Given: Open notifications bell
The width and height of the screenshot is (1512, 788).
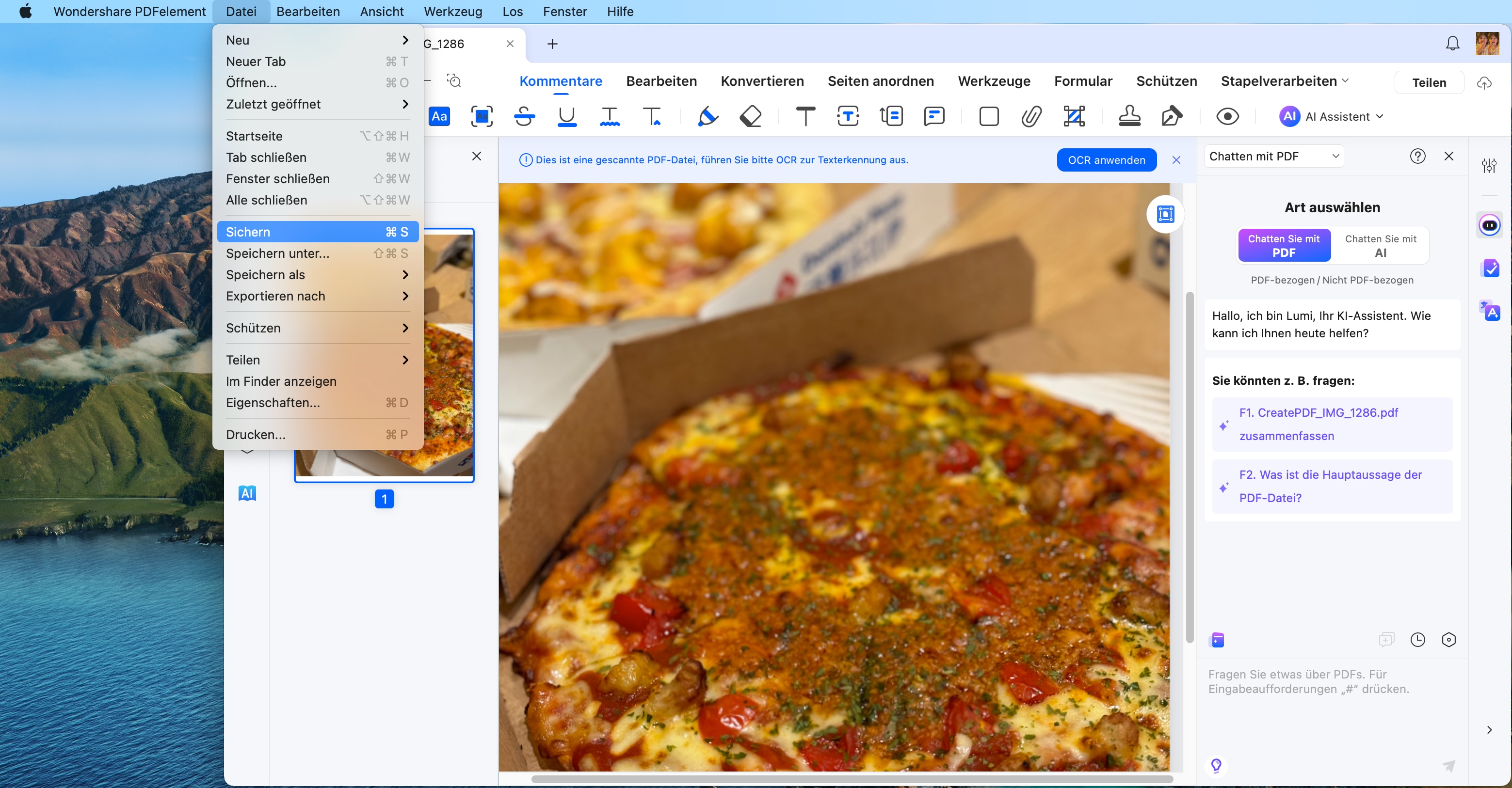Looking at the screenshot, I should click(x=1452, y=44).
